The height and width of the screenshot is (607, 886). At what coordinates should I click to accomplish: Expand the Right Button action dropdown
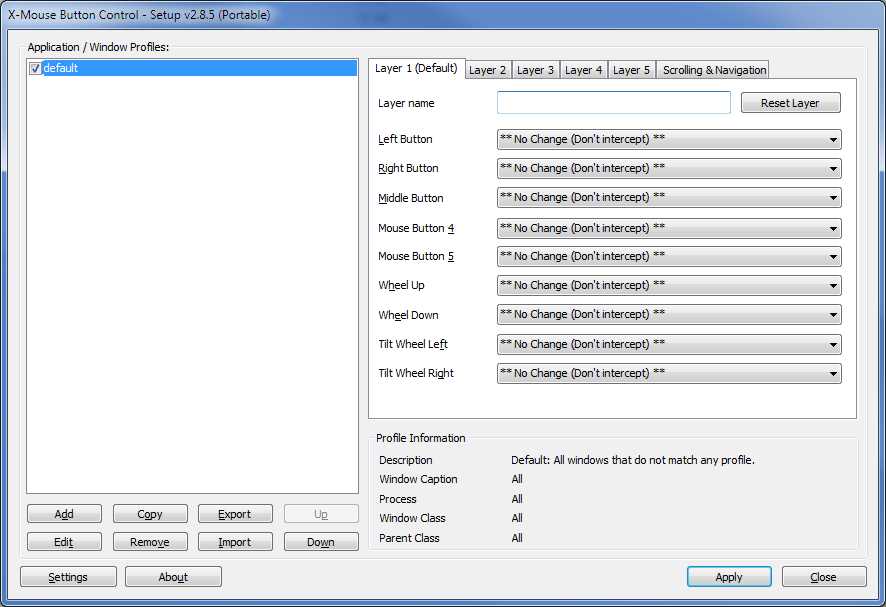668,169
